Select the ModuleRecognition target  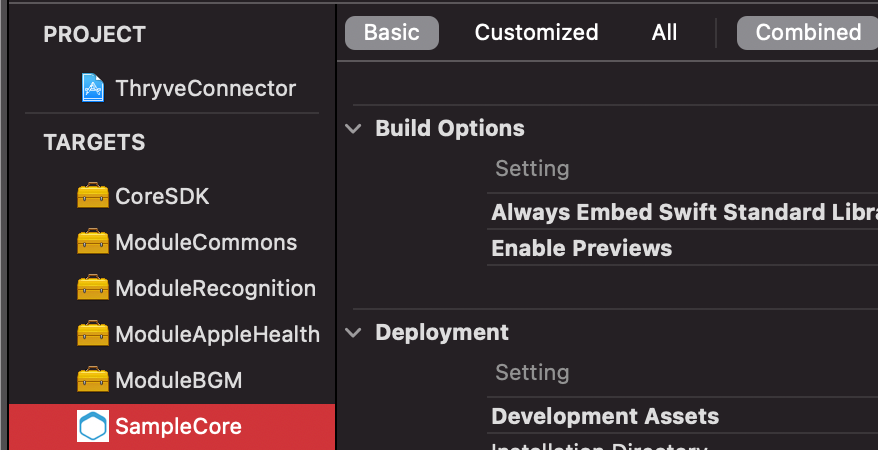[215, 288]
